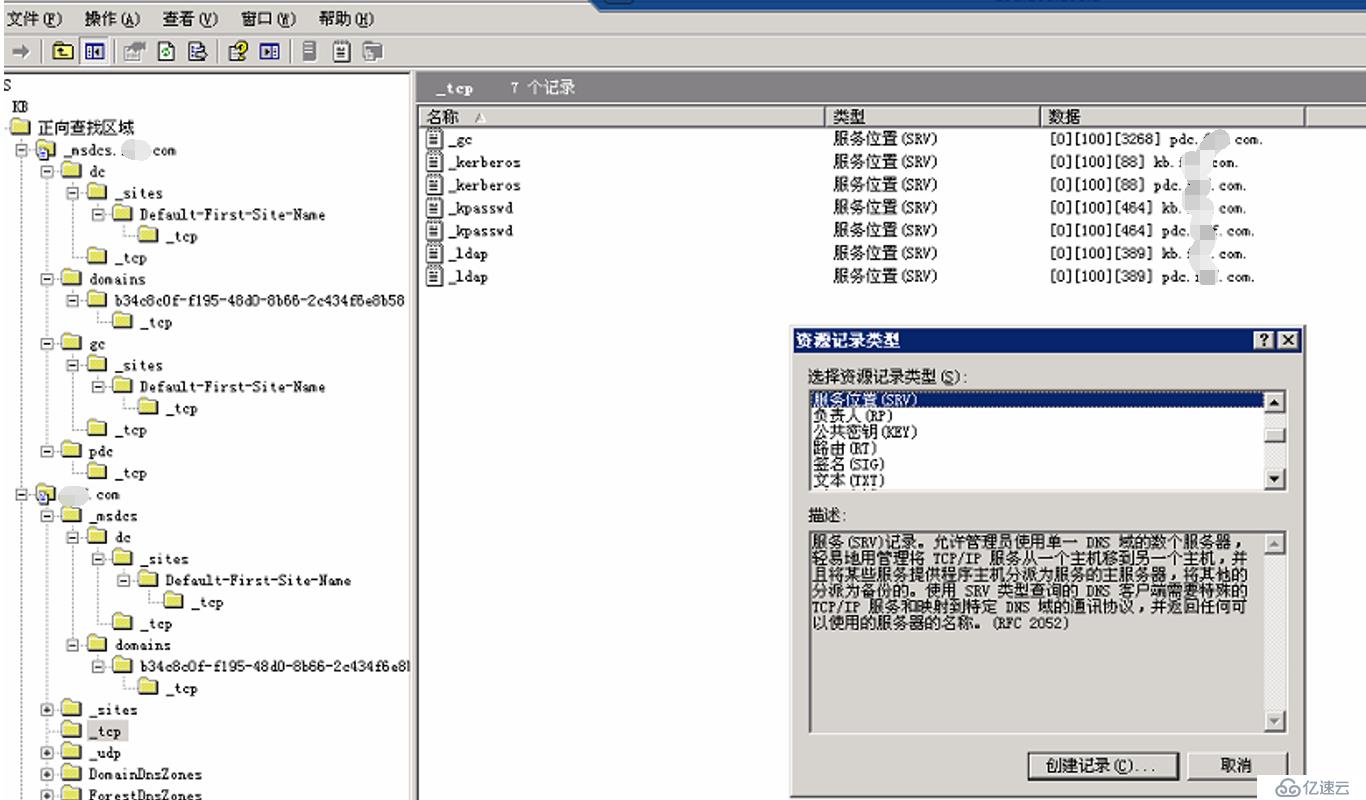Toggle the show/hide console tree icon

[x=95, y=51]
